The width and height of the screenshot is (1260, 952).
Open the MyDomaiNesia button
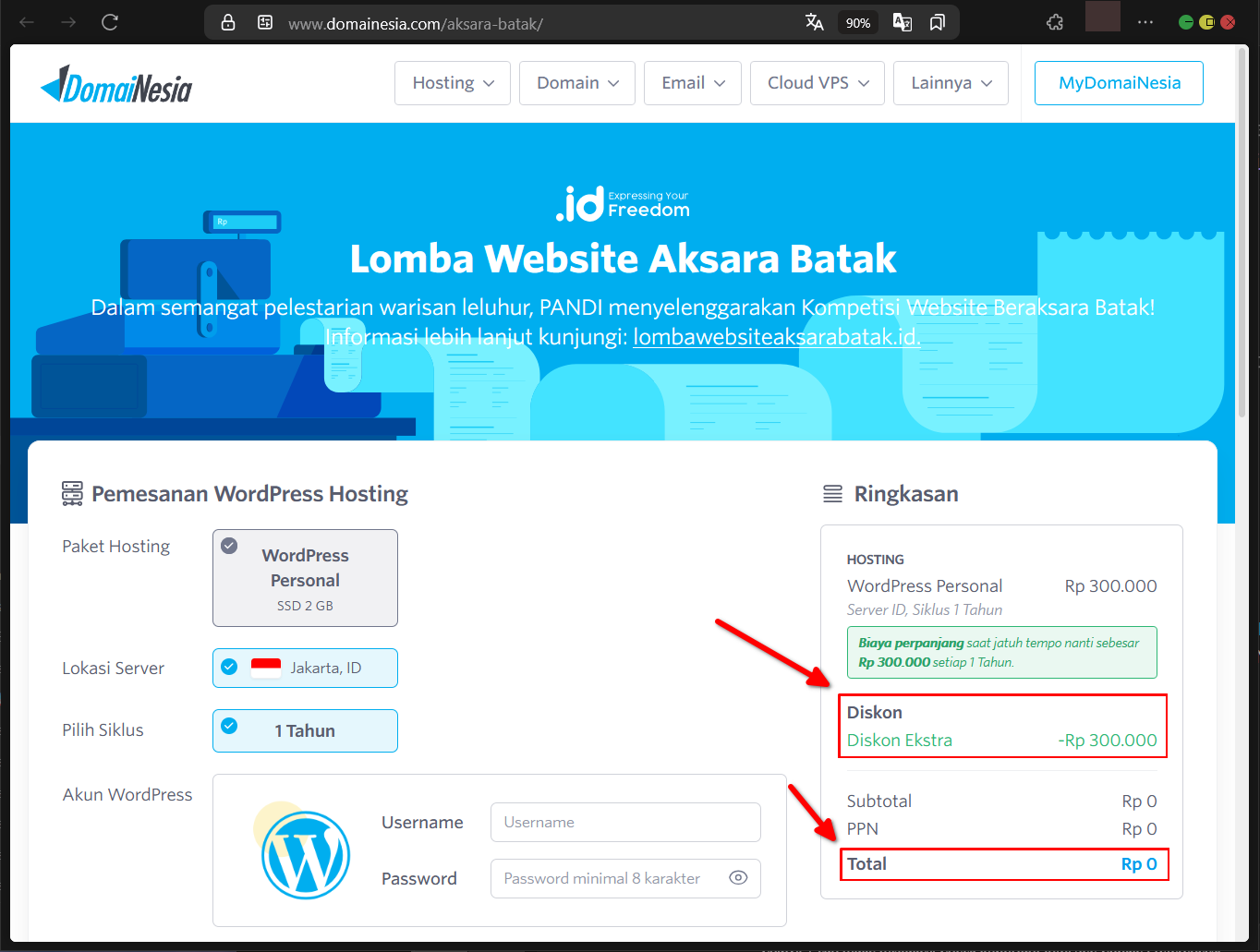pos(1119,83)
